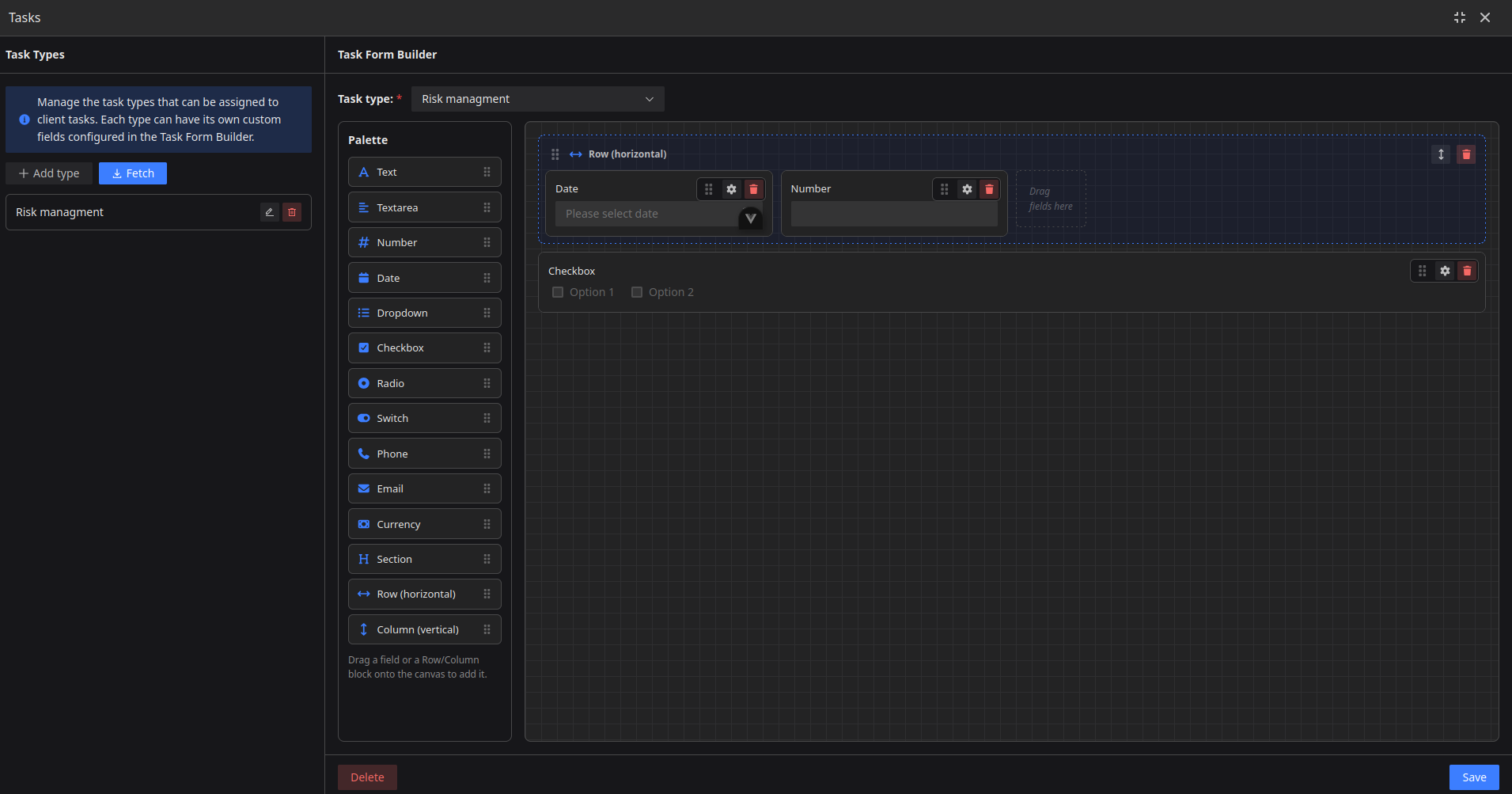
Task: Edit the Risk managment task type
Action: [x=269, y=212]
